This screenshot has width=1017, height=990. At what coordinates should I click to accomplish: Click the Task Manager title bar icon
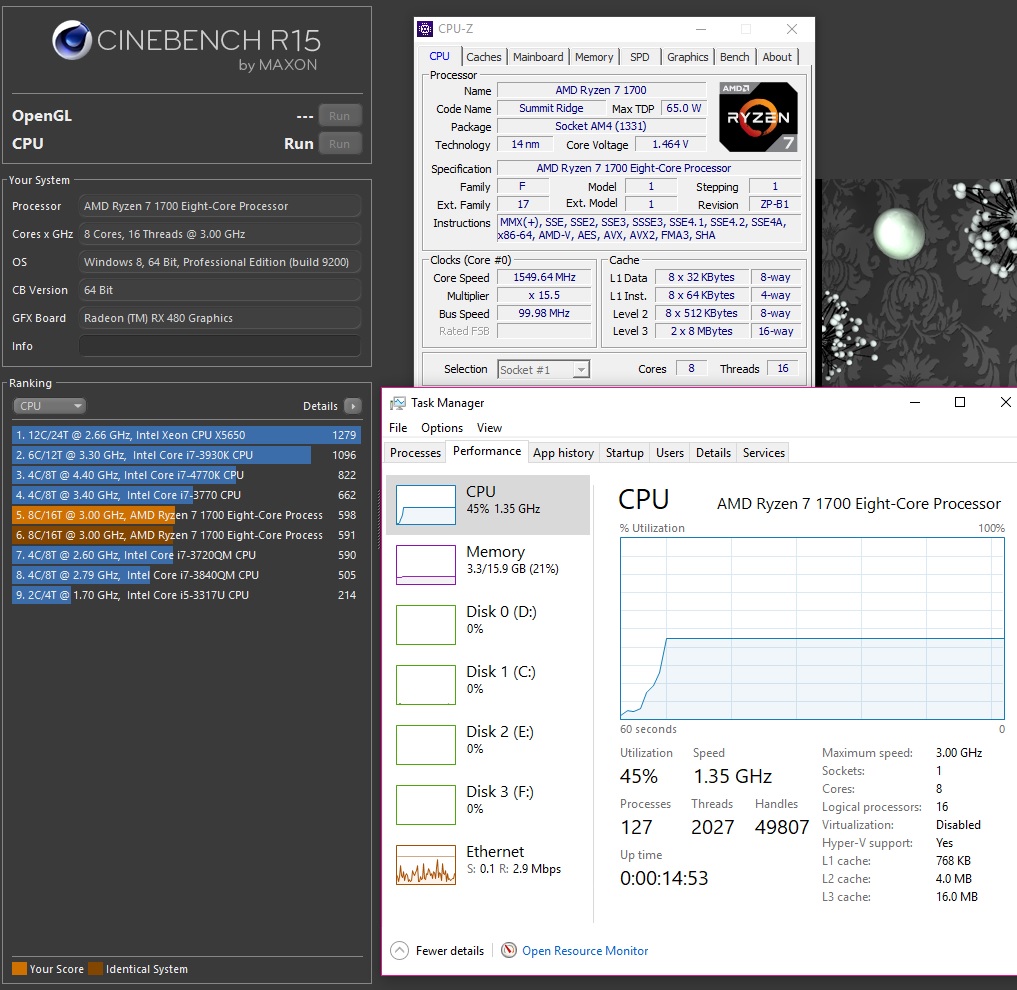coord(397,404)
